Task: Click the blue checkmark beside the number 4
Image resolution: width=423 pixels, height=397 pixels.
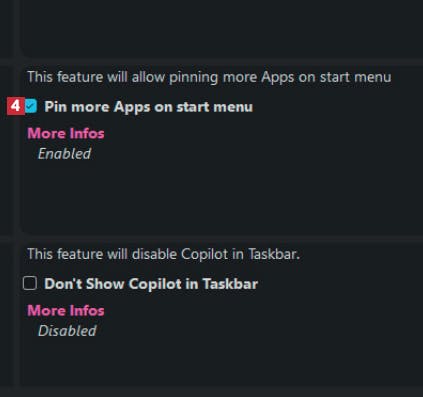Action: point(31,106)
